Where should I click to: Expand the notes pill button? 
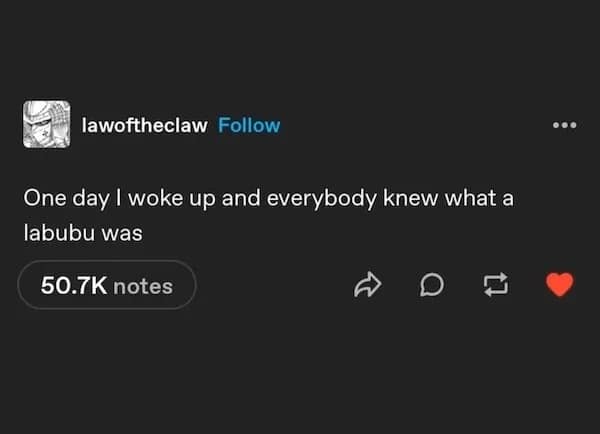click(x=107, y=286)
